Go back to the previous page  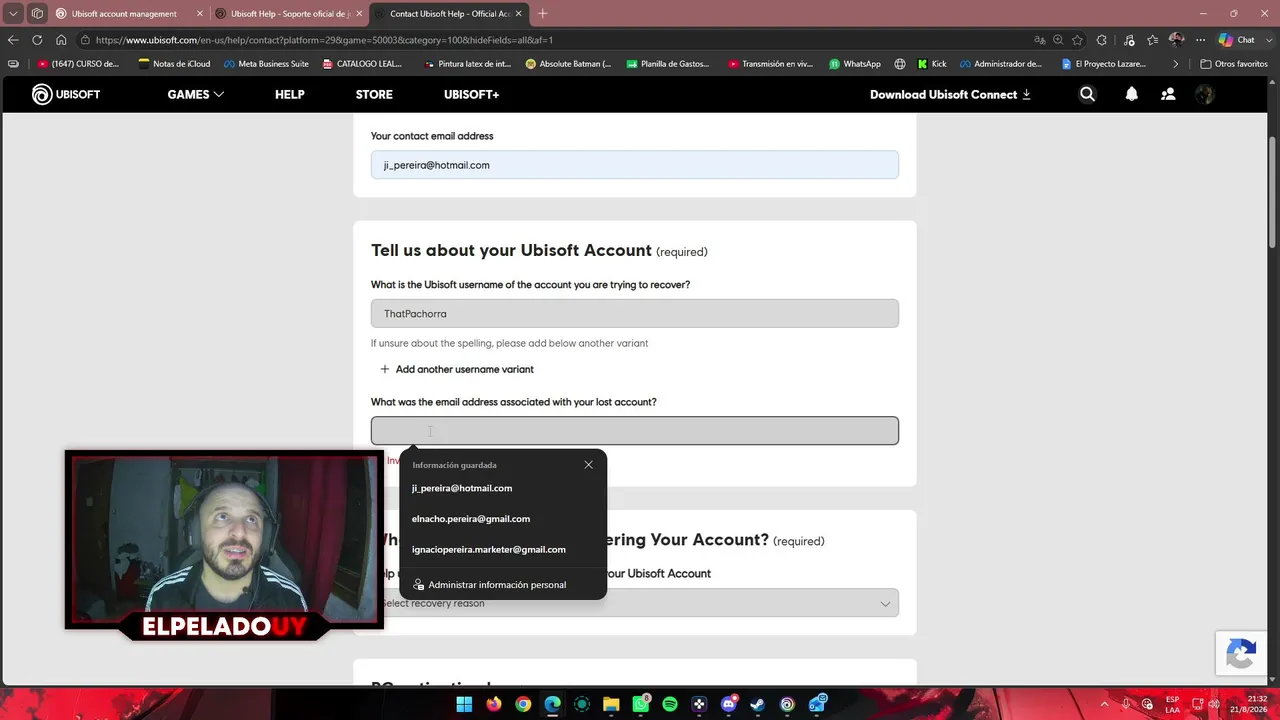13,40
